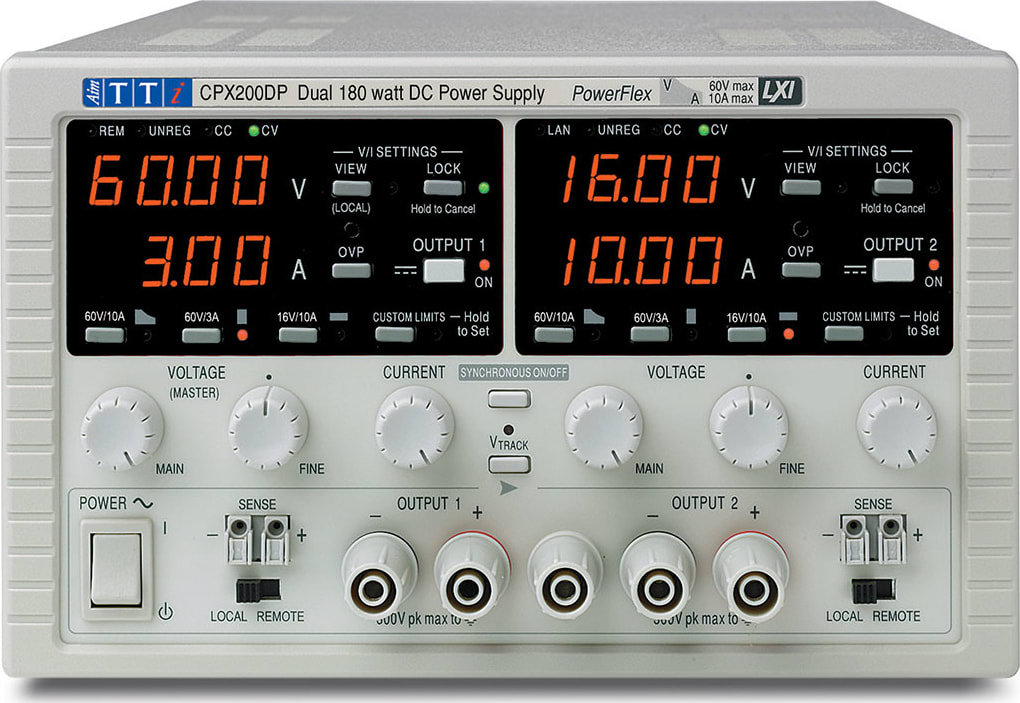This screenshot has width=1020, height=703.
Task: Select 16V/10A range on Output 2
Action: (x=747, y=334)
